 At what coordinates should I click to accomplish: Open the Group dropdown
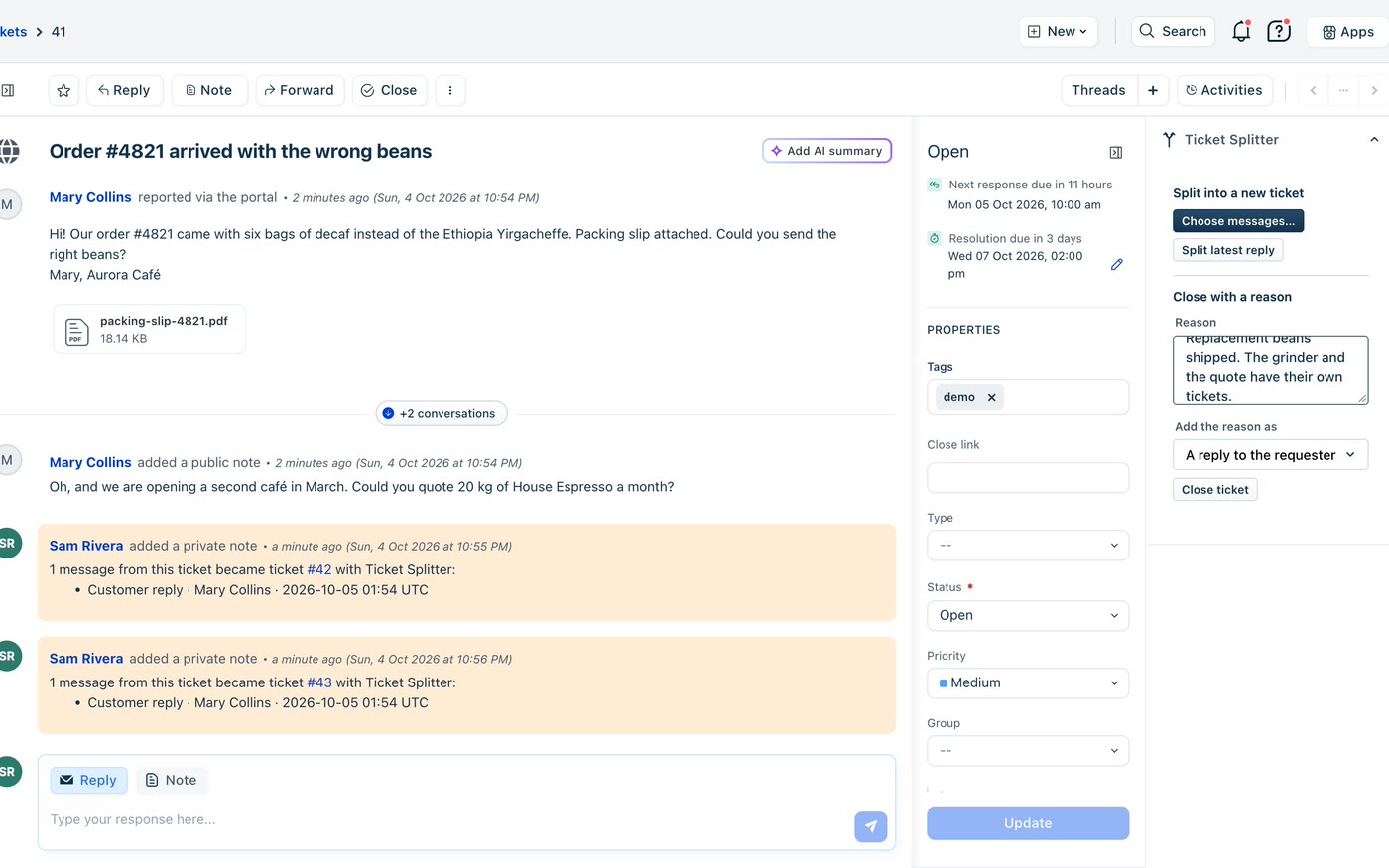pyautogui.click(x=1028, y=751)
